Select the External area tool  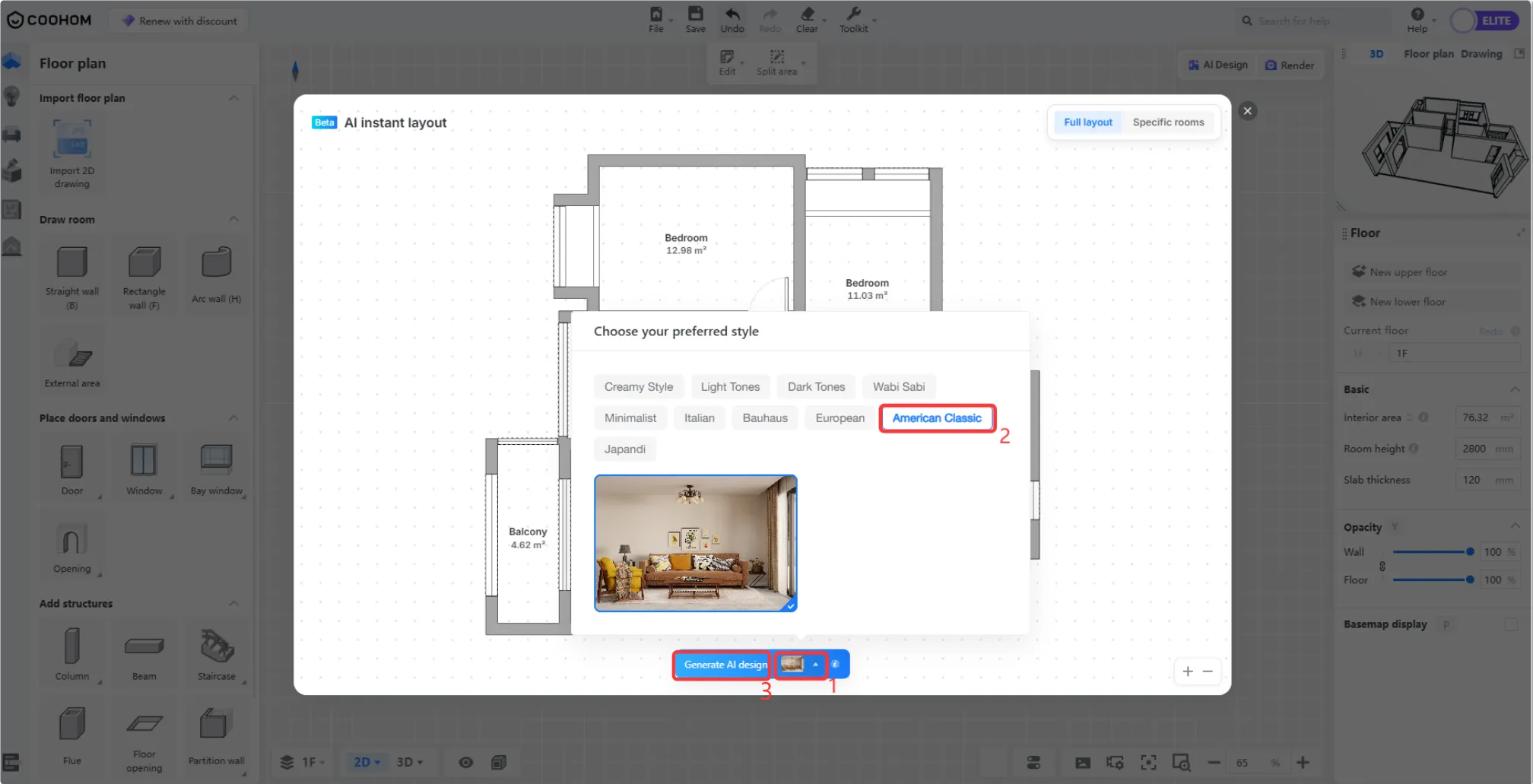tap(72, 354)
